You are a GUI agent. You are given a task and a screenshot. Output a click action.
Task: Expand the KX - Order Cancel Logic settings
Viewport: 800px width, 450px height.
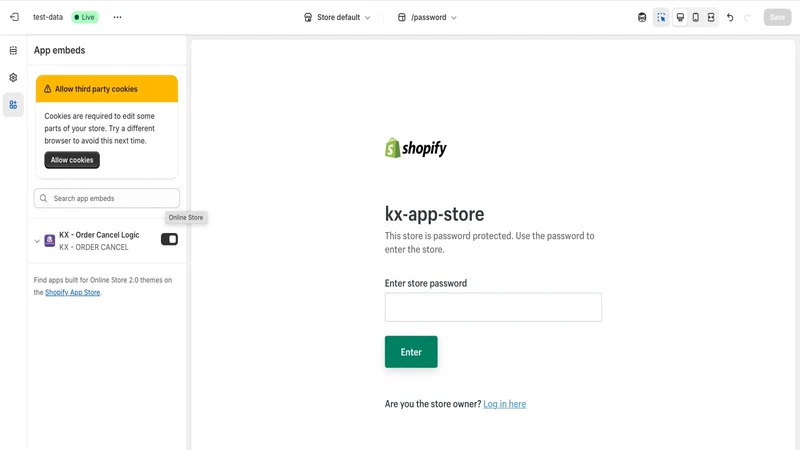[37, 241]
